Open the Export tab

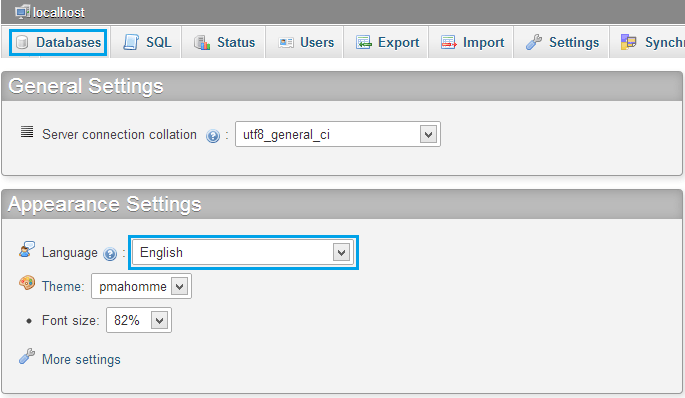(x=387, y=42)
